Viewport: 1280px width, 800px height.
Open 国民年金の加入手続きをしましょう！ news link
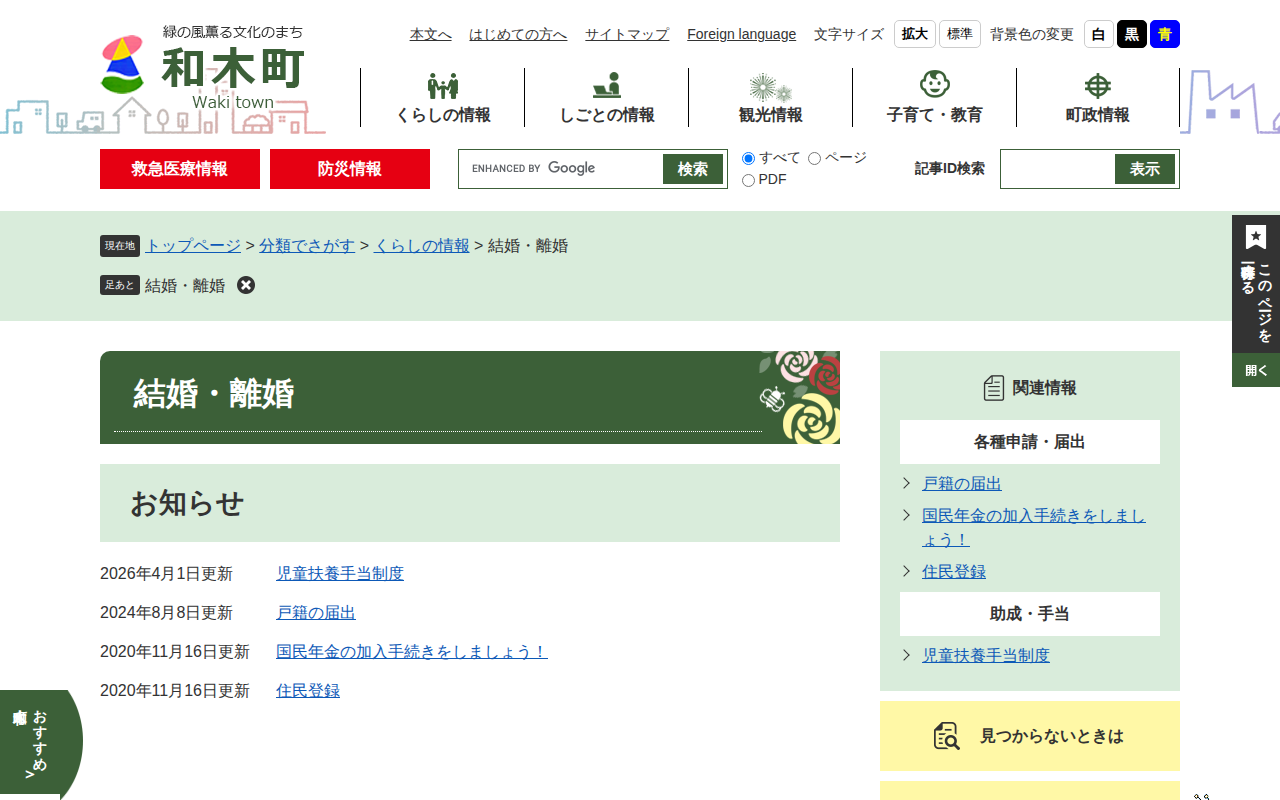coord(412,652)
